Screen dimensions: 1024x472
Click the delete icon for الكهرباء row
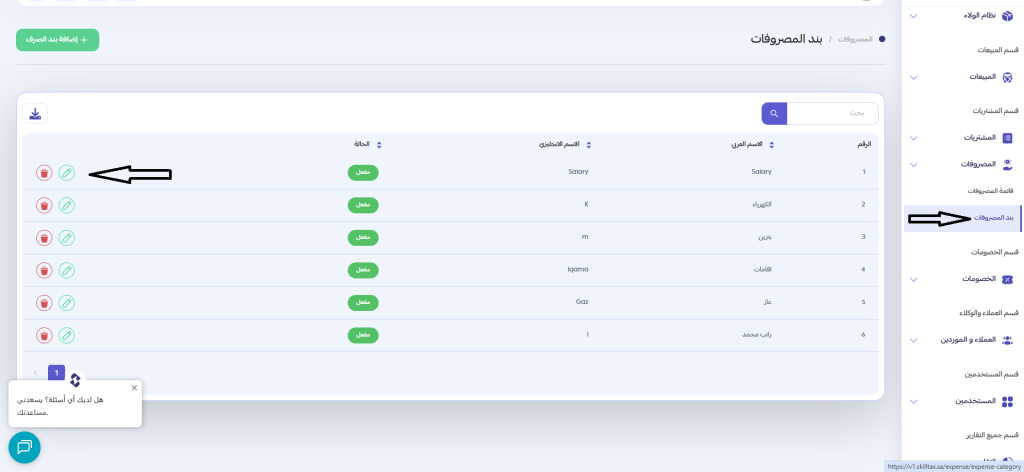44,205
